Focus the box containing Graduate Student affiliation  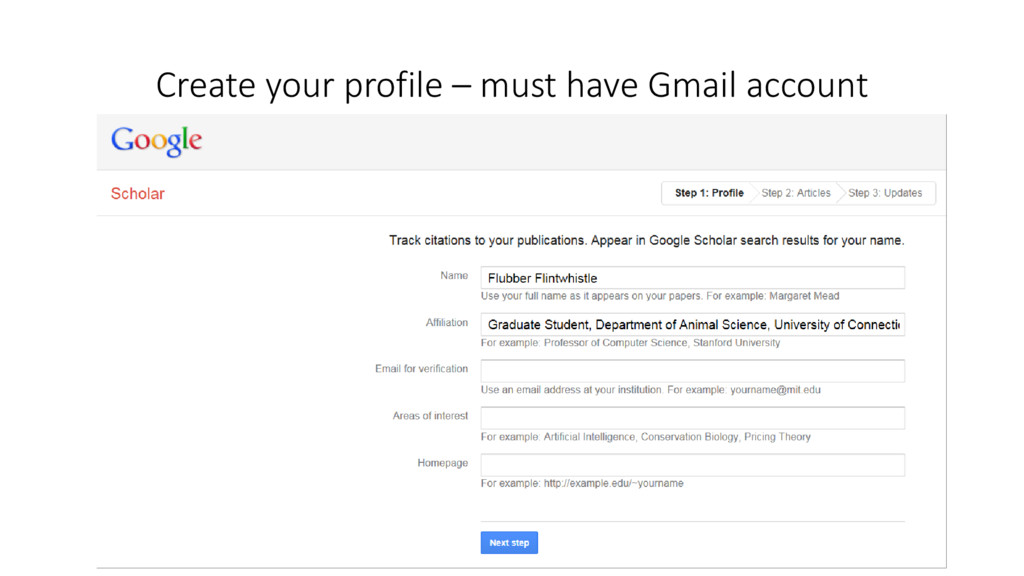pos(692,324)
